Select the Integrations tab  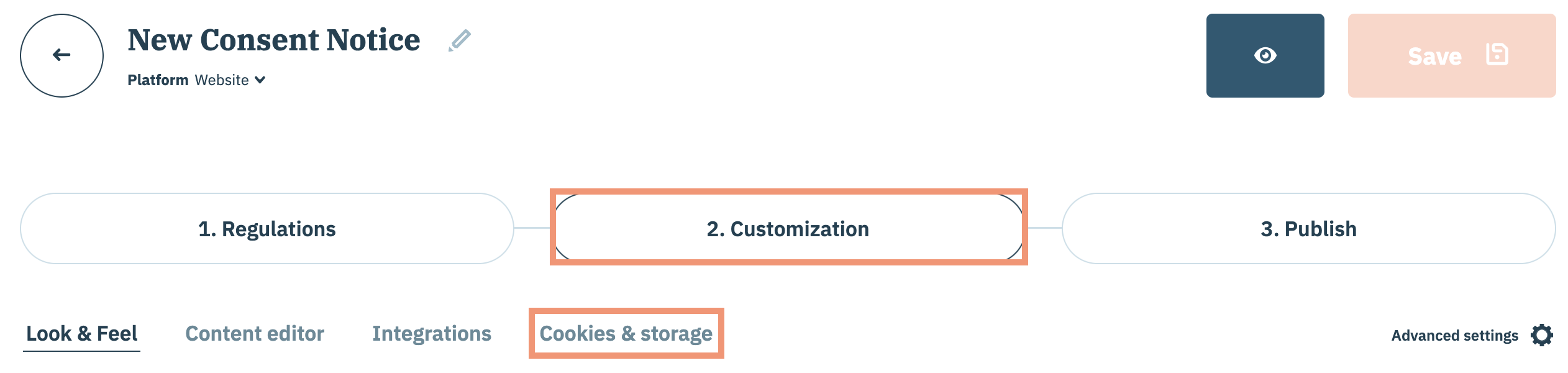(432, 334)
